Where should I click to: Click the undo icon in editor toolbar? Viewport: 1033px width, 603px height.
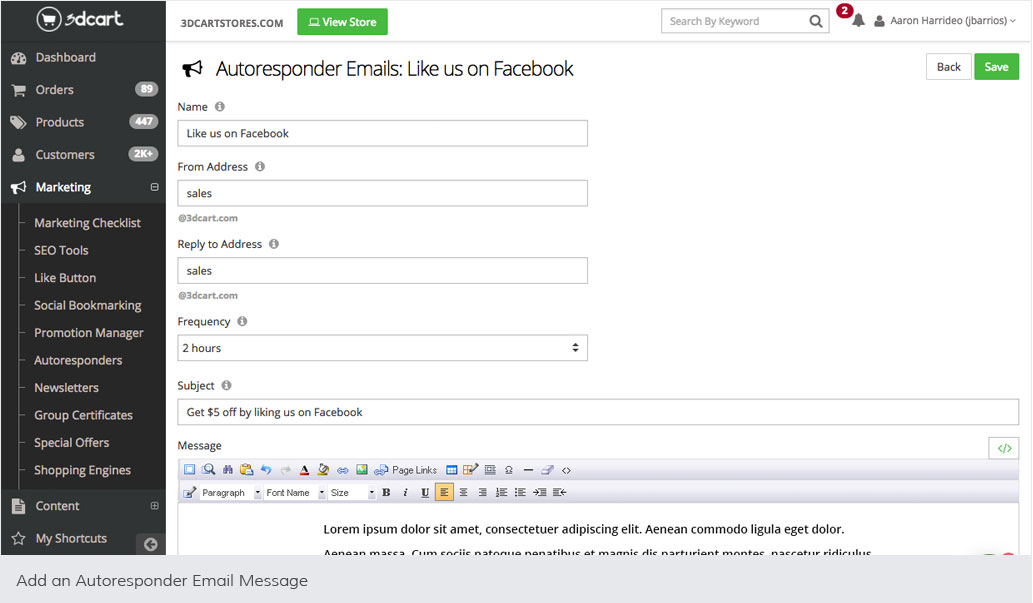[266, 470]
